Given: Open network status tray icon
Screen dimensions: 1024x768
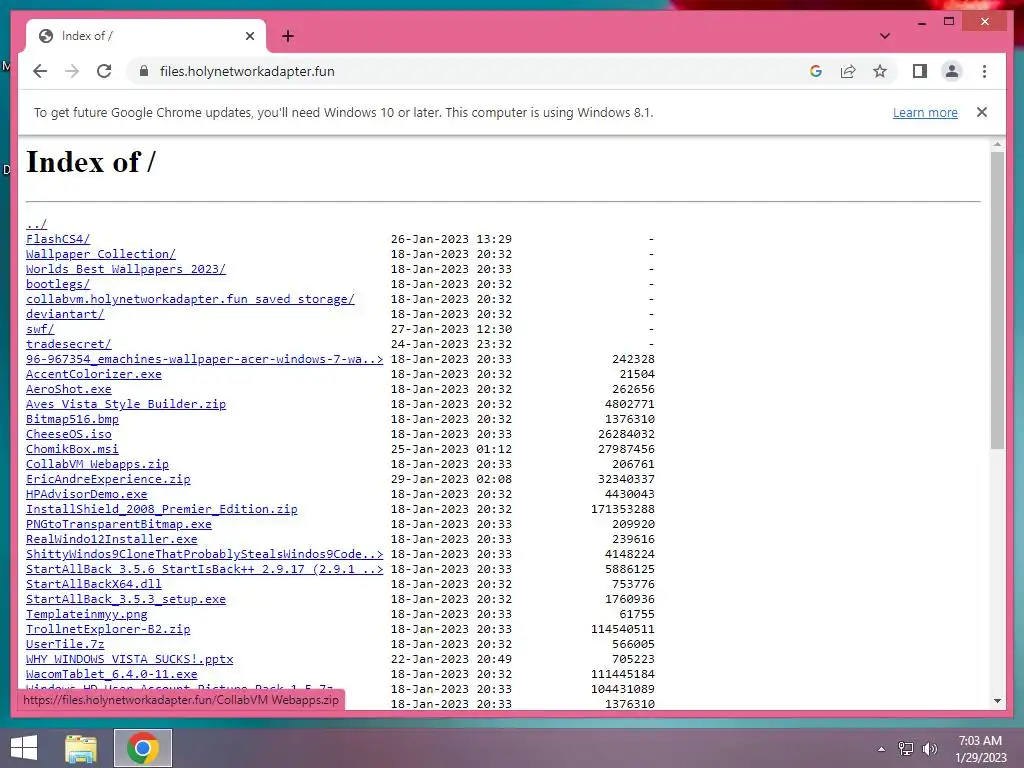Looking at the screenshot, I should [906, 749].
